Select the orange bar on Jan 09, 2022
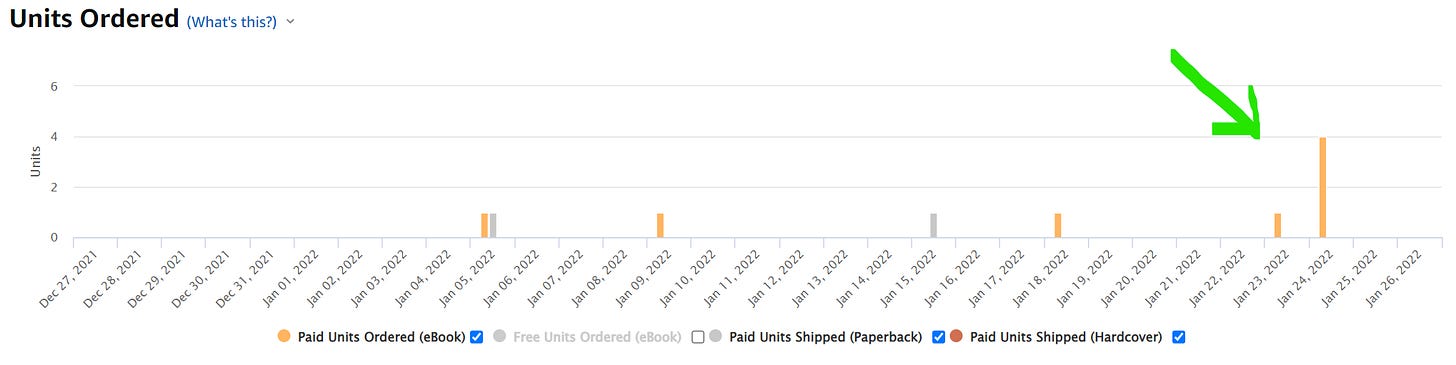 pyautogui.click(x=660, y=226)
